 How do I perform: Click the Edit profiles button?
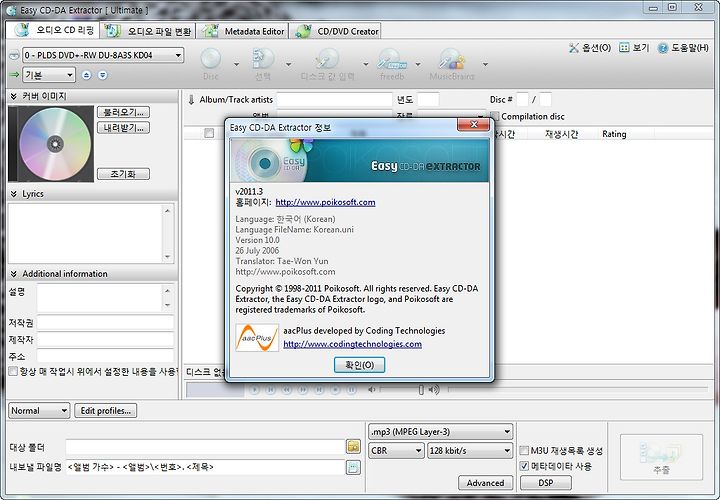click(106, 410)
